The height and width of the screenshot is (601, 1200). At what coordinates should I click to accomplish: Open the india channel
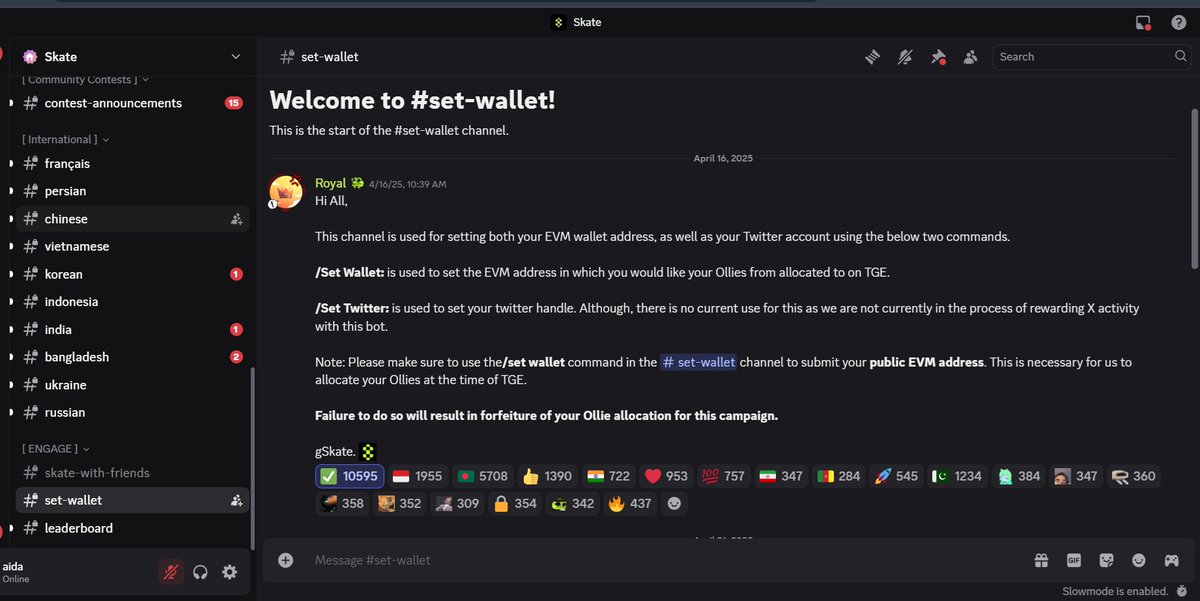[x=132, y=329]
